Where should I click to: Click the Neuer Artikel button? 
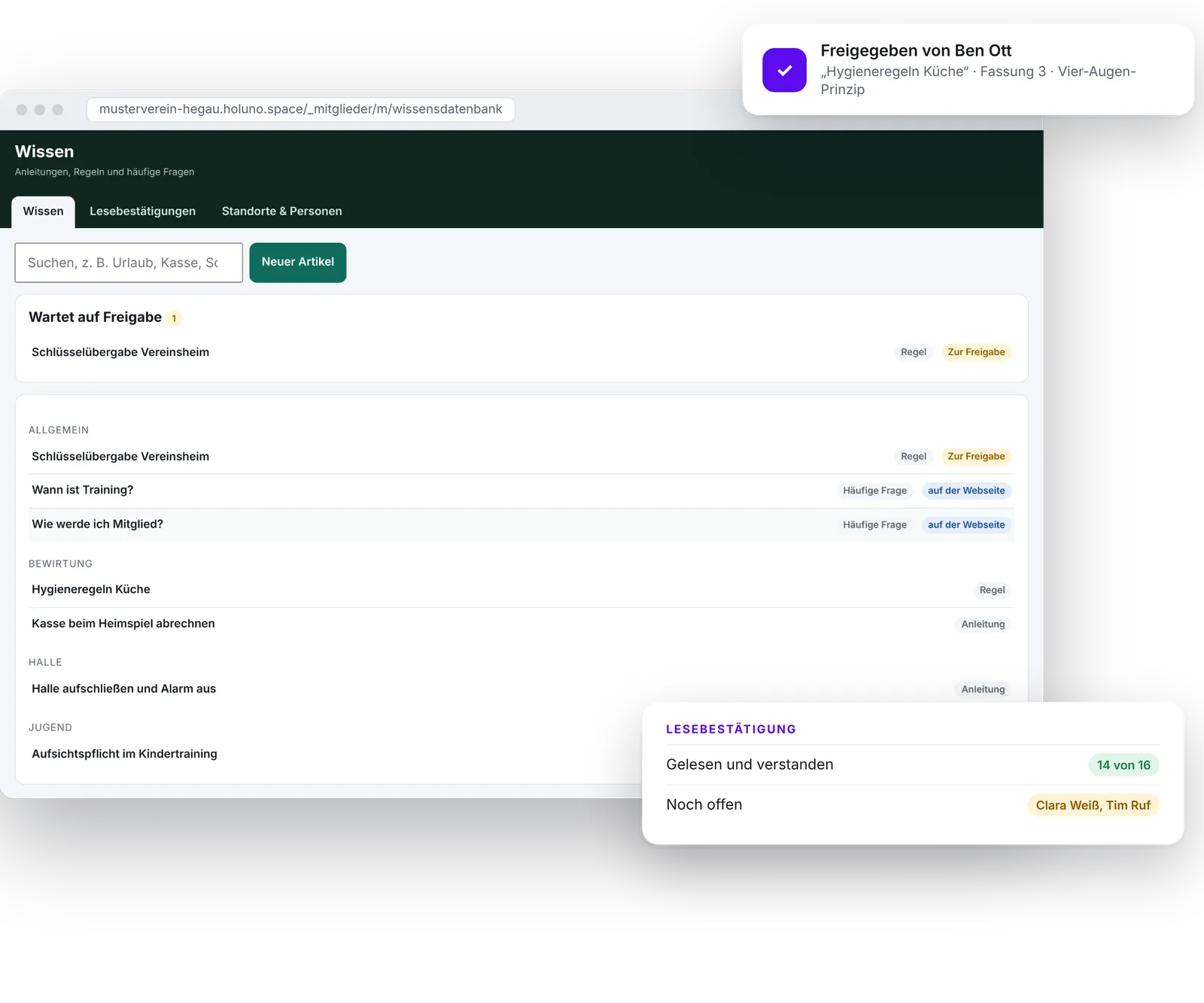[298, 263]
